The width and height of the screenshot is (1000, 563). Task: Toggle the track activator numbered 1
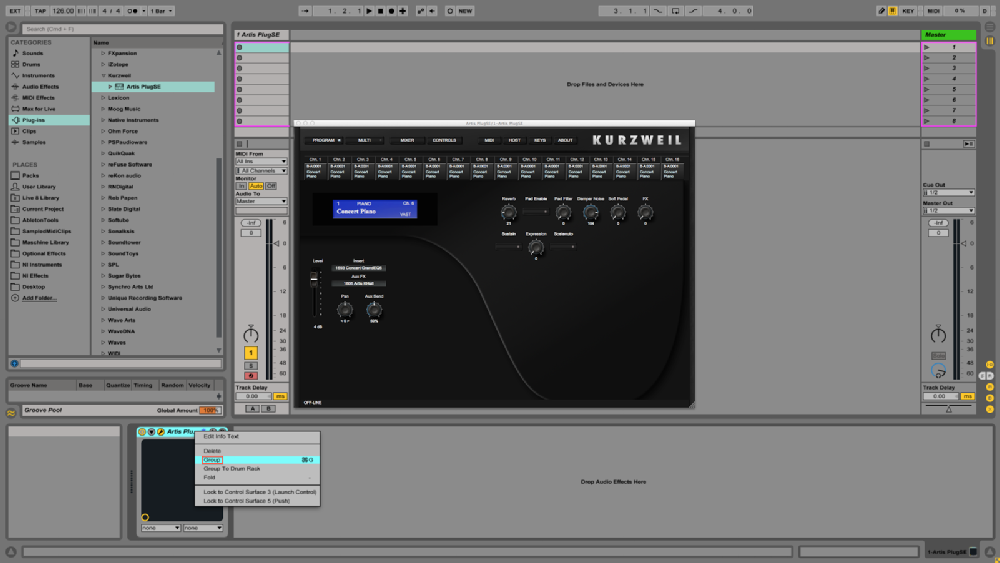pyautogui.click(x=251, y=353)
